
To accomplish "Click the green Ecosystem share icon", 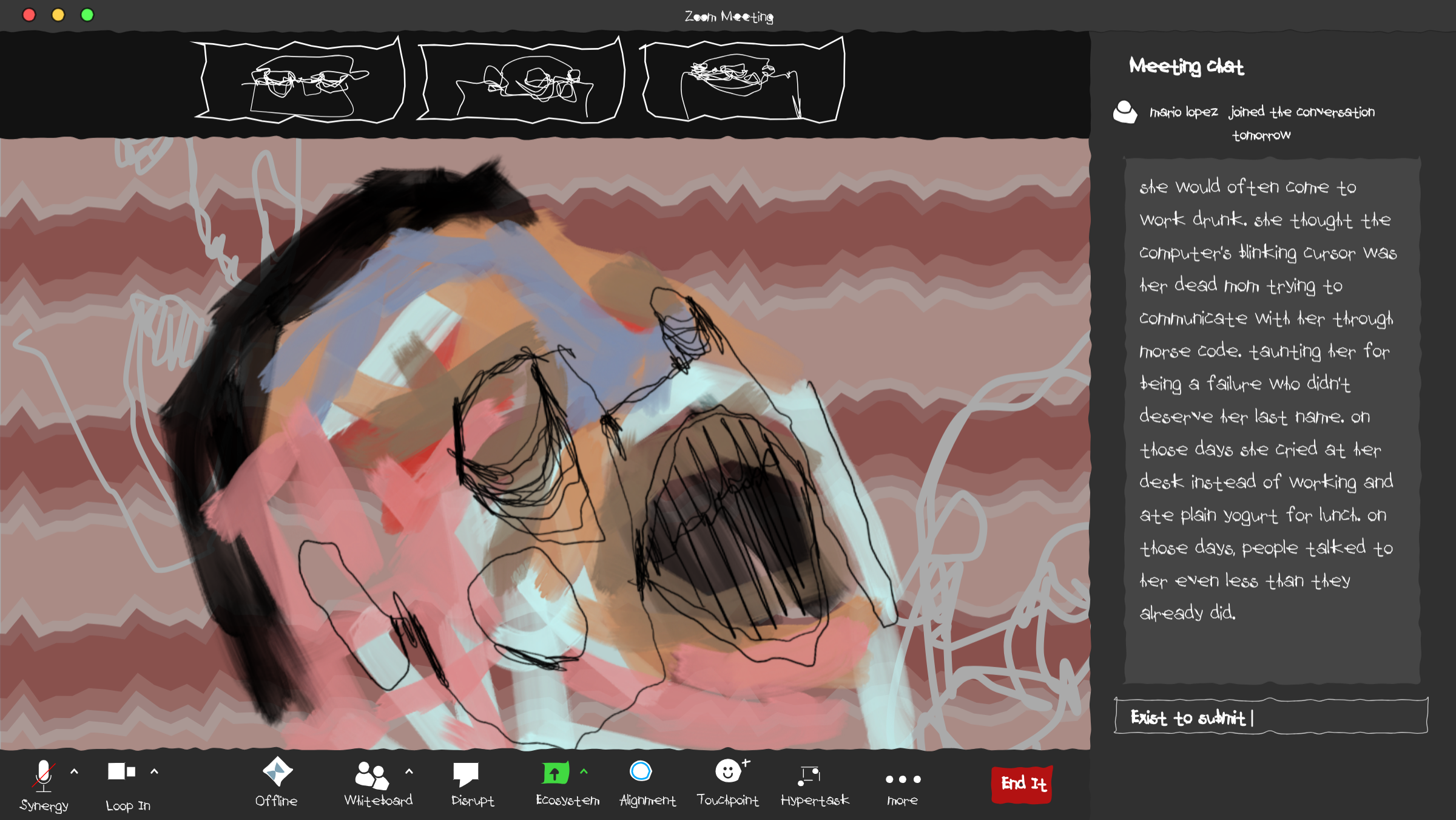I will [x=555, y=773].
